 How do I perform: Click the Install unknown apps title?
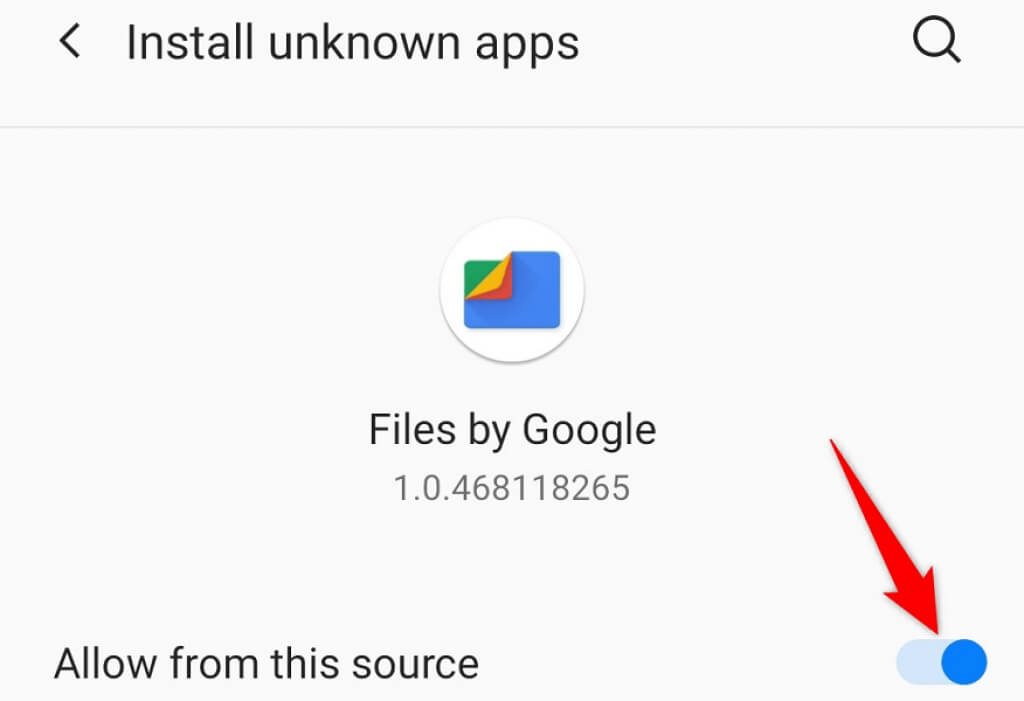pyautogui.click(x=353, y=44)
